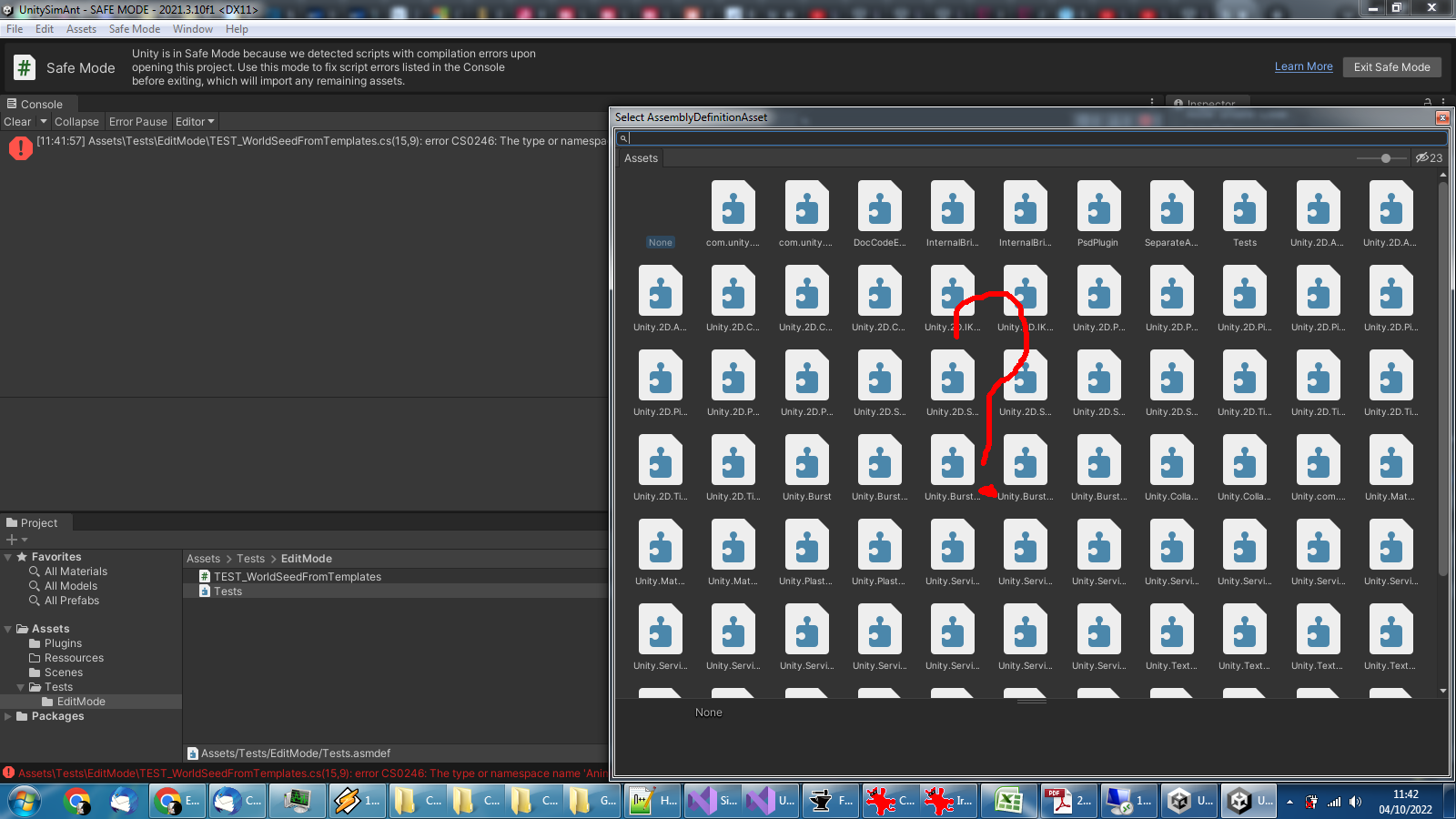Open the Editor dropdown in Console

[195, 122]
